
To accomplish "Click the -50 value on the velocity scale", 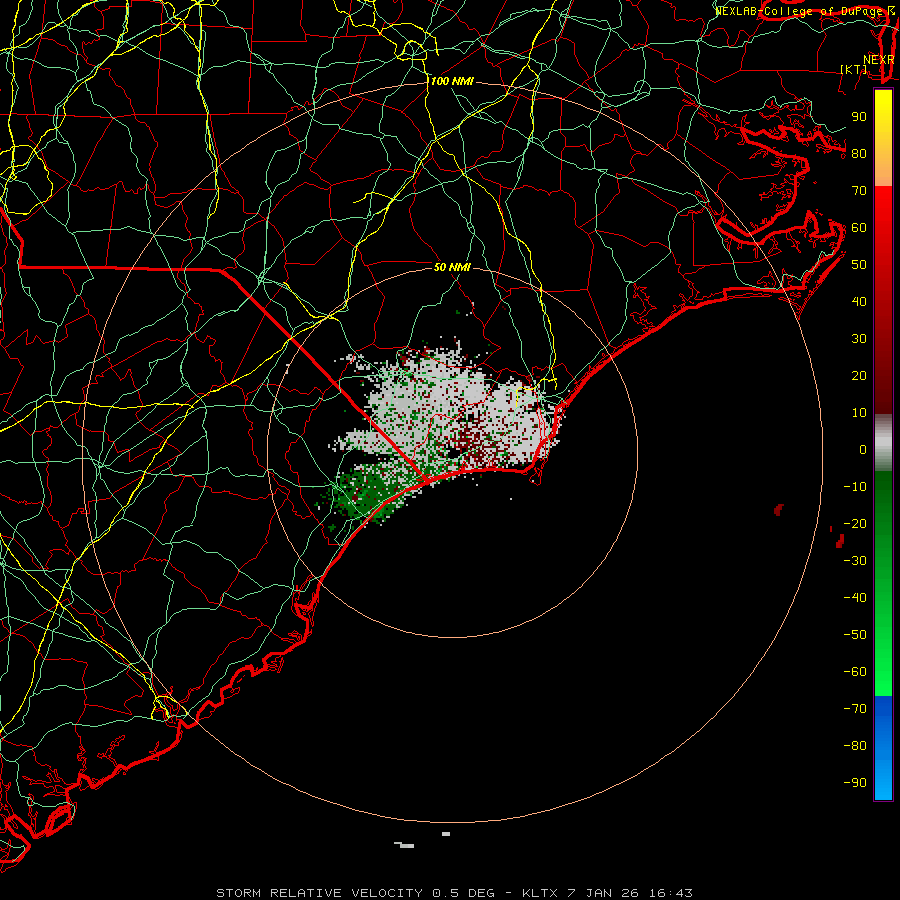I will pyautogui.click(x=855, y=635).
